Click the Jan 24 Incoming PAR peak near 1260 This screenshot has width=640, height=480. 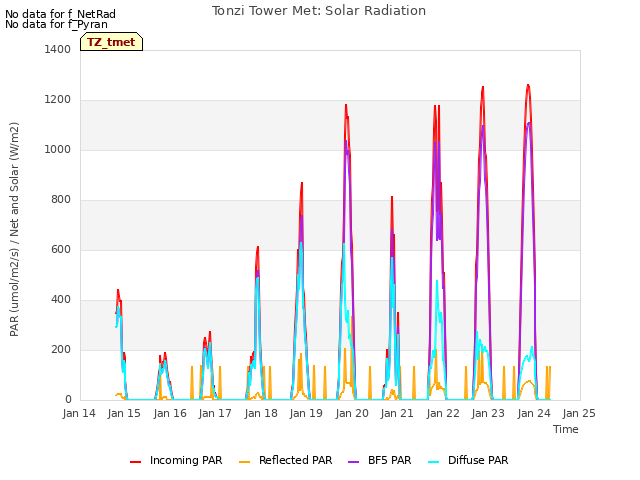pos(528,85)
